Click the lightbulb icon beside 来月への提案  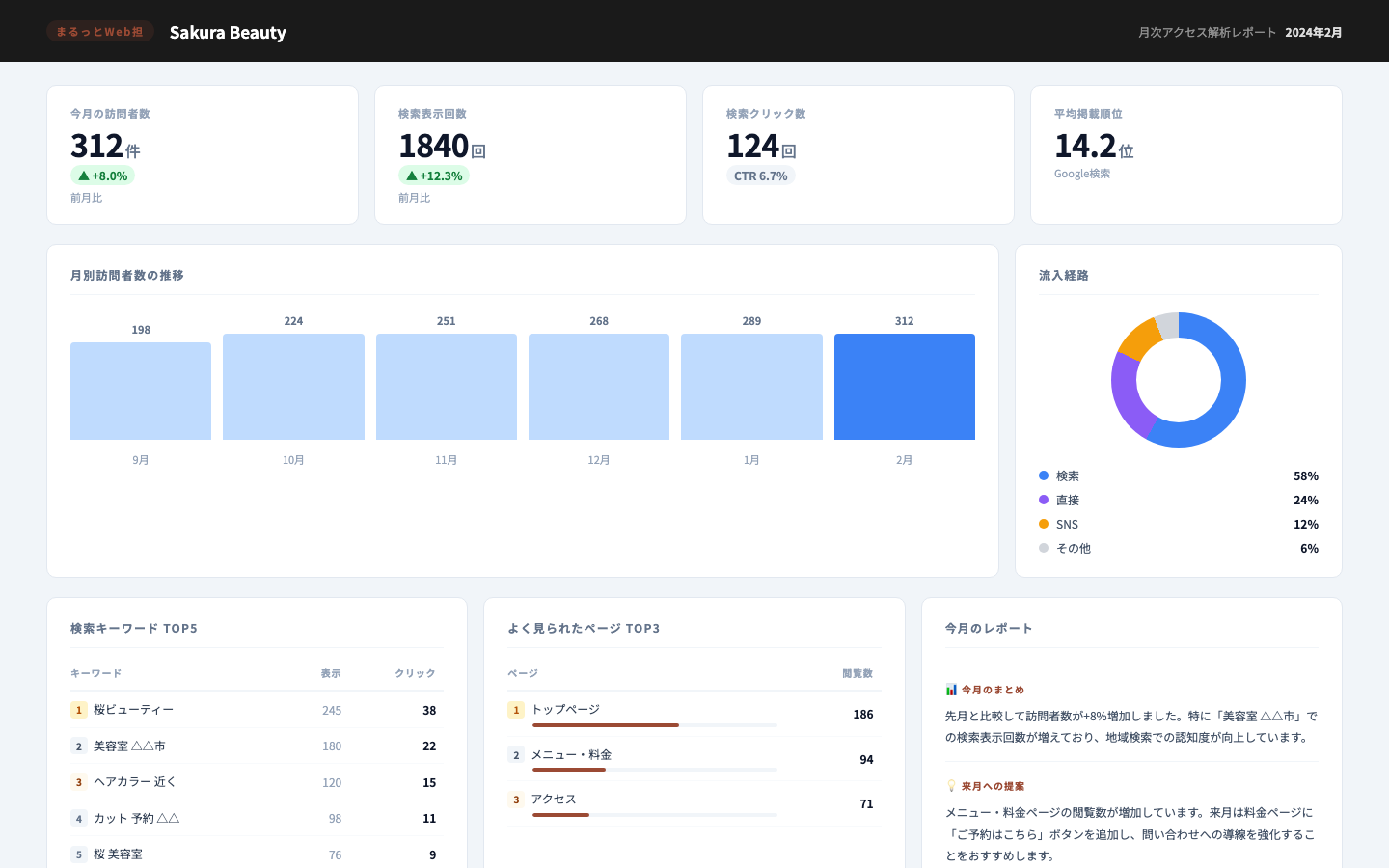click(952, 785)
